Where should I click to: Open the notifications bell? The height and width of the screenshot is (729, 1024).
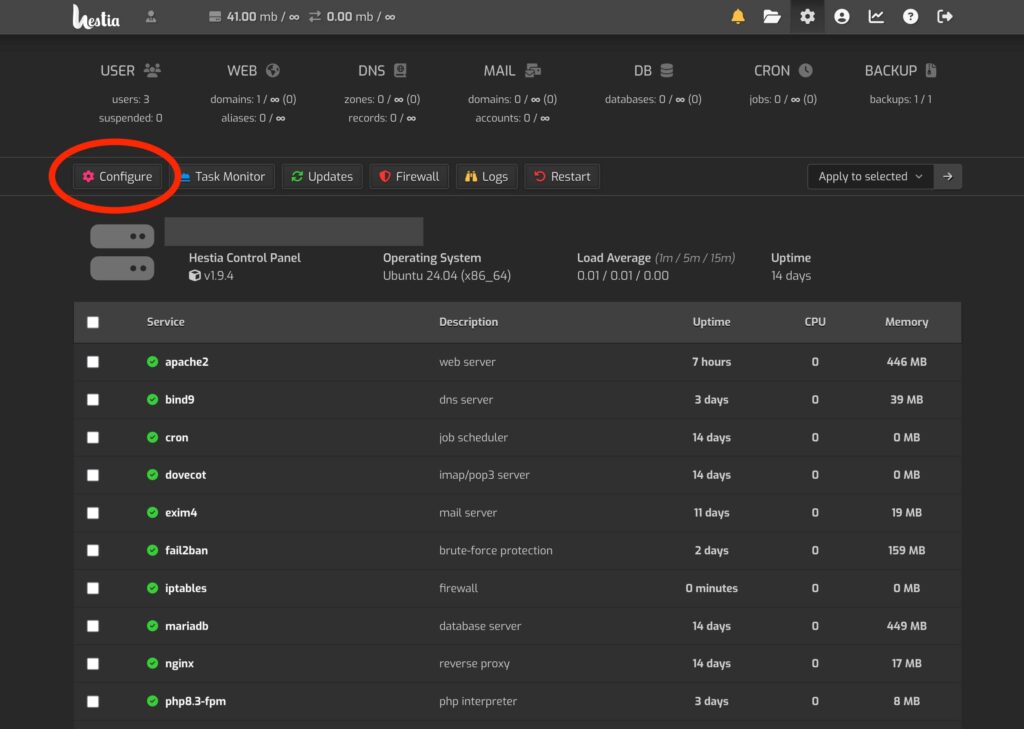[738, 16]
